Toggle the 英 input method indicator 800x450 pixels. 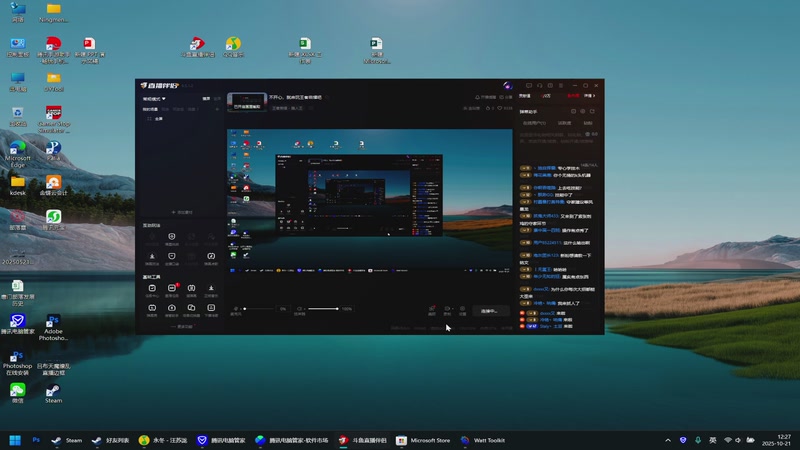click(712, 440)
